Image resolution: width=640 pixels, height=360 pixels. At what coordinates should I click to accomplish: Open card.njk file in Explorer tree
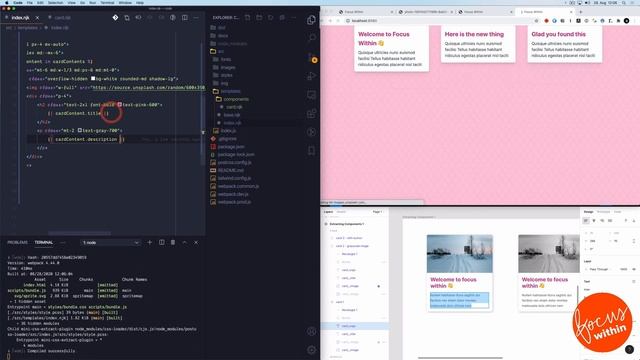(x=234, y=107)
